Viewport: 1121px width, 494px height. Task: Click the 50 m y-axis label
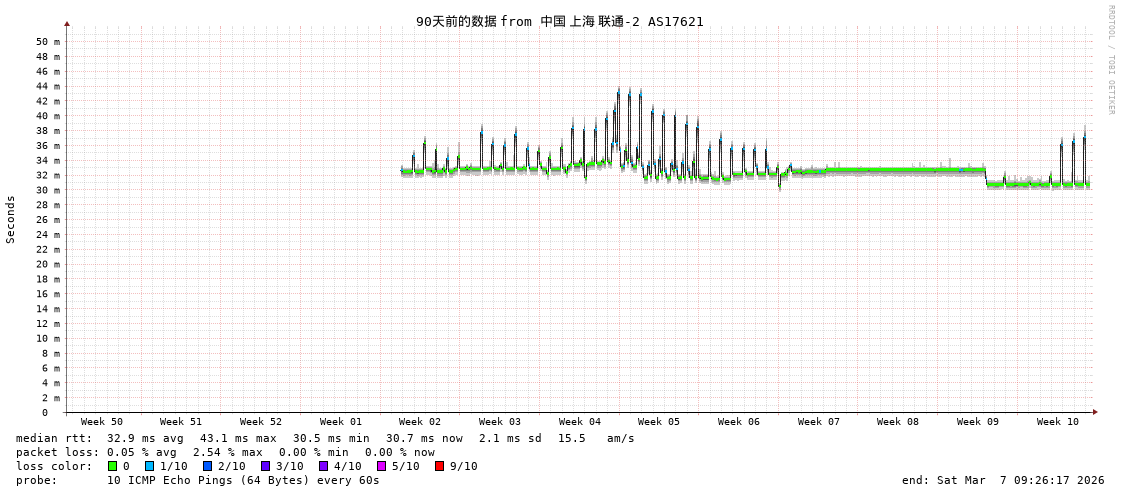tap(48, 42)
